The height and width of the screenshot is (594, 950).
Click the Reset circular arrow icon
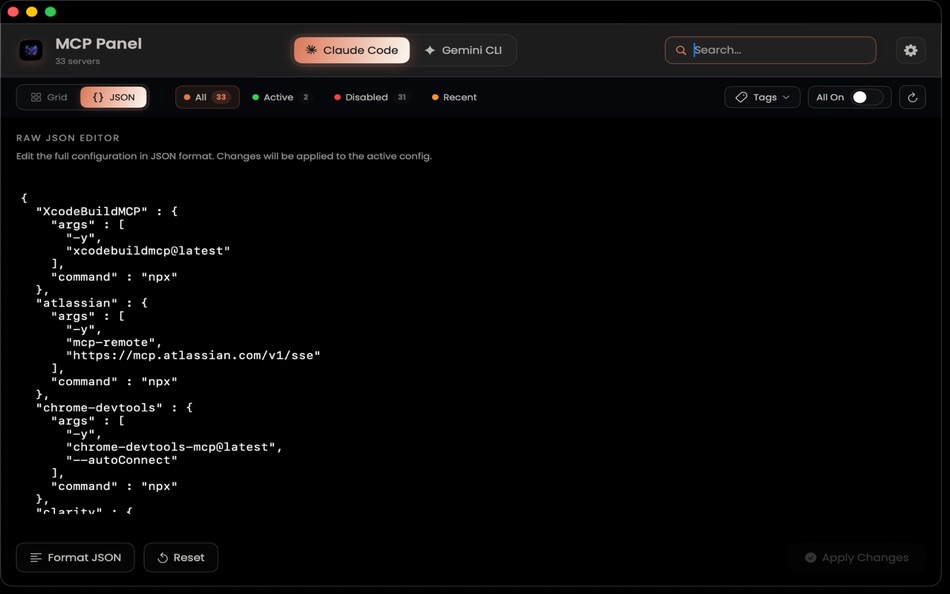point(162,558)
